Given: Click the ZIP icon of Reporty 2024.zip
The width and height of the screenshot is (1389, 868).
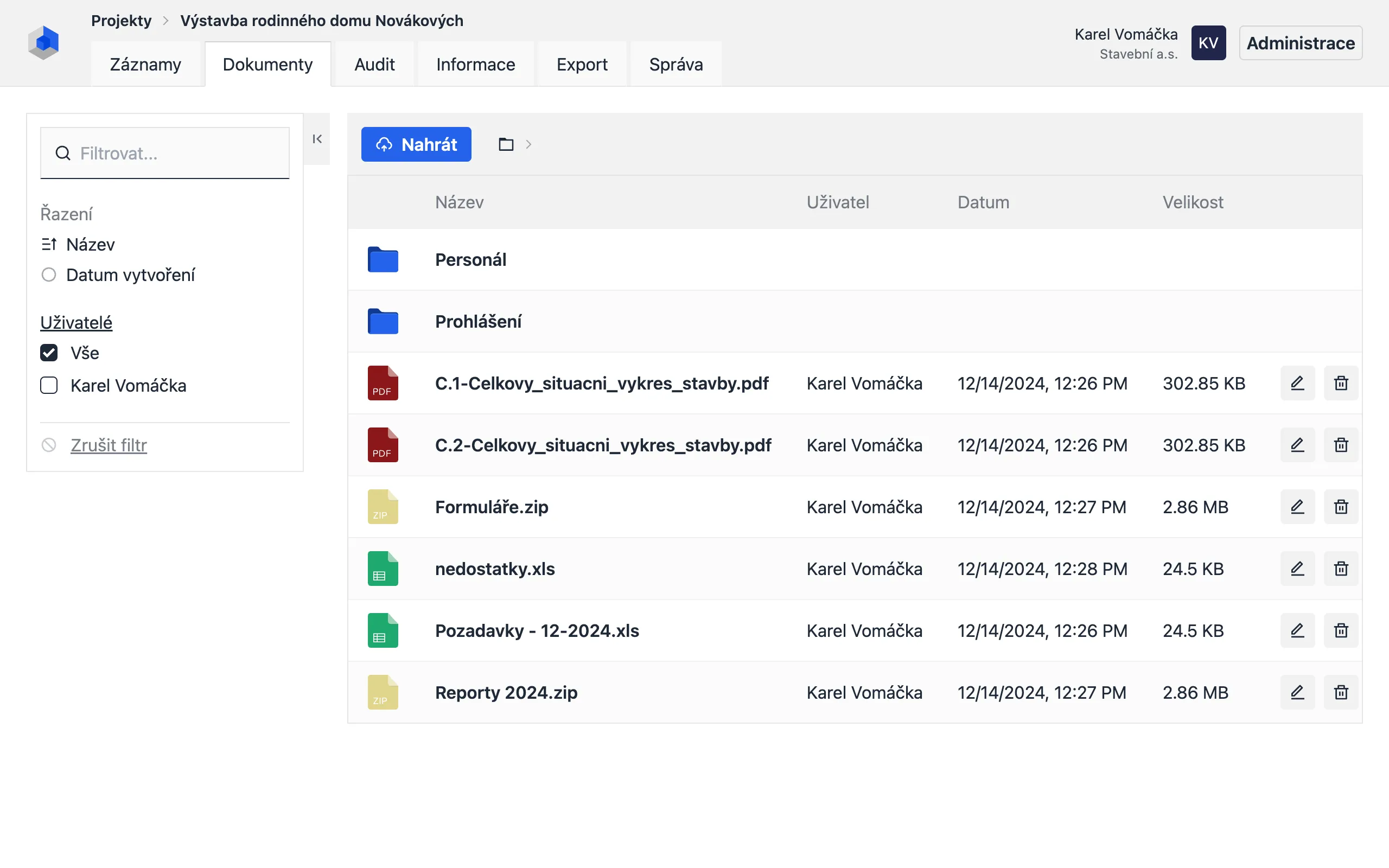Looking at the screenshot, I should 383,692.
